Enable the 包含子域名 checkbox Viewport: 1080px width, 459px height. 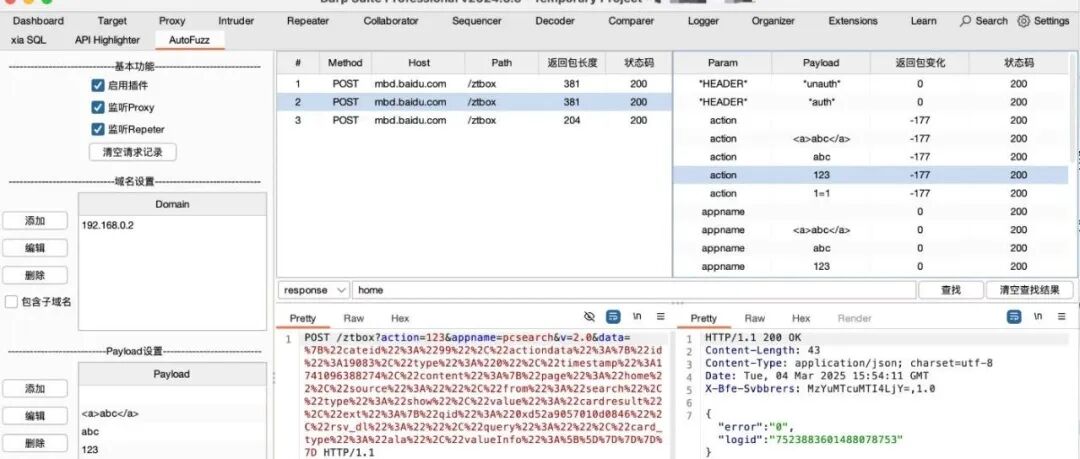tap(11, 302)
